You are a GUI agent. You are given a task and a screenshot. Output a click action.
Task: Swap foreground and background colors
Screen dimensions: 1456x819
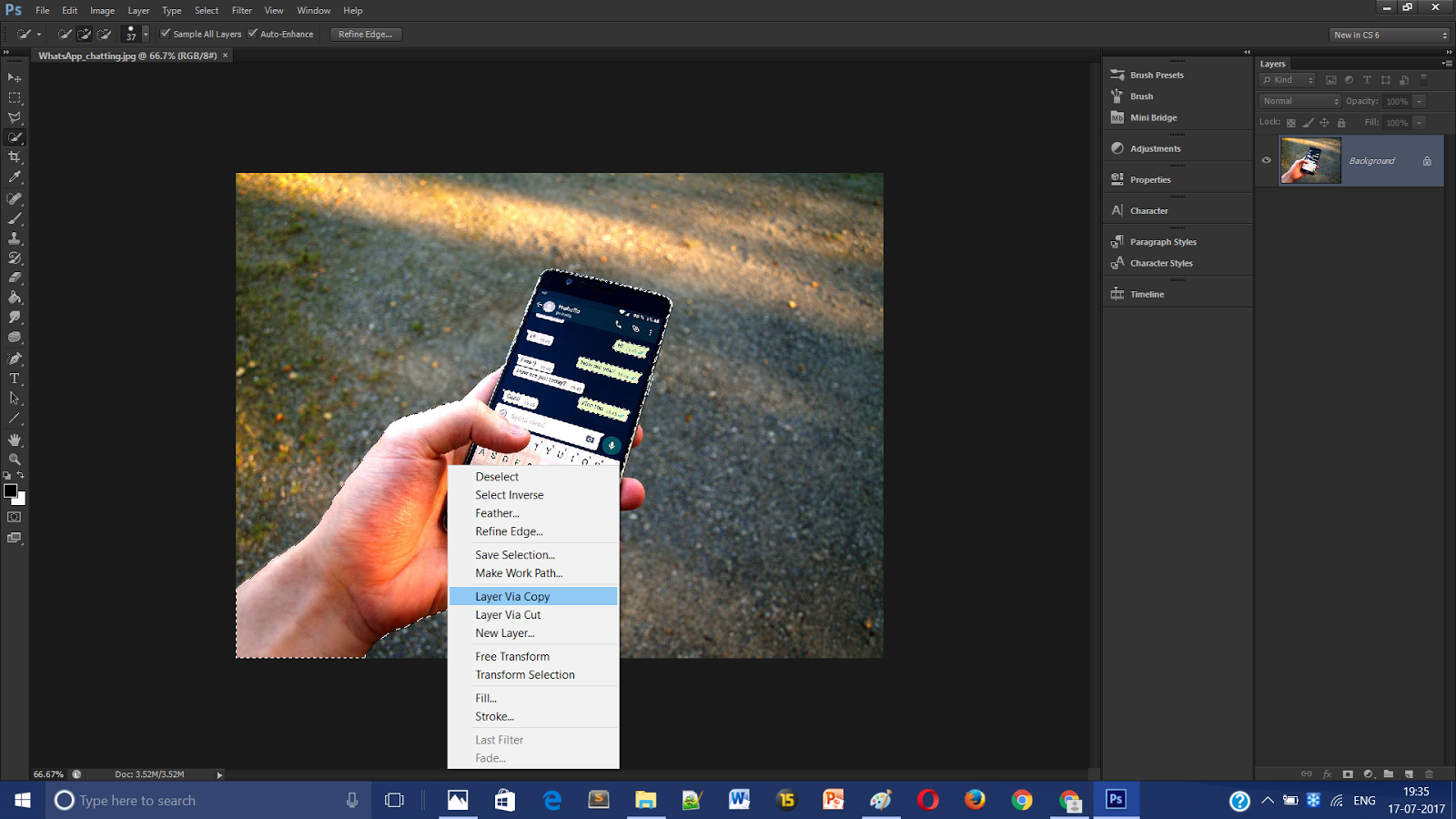pos(21,475)
